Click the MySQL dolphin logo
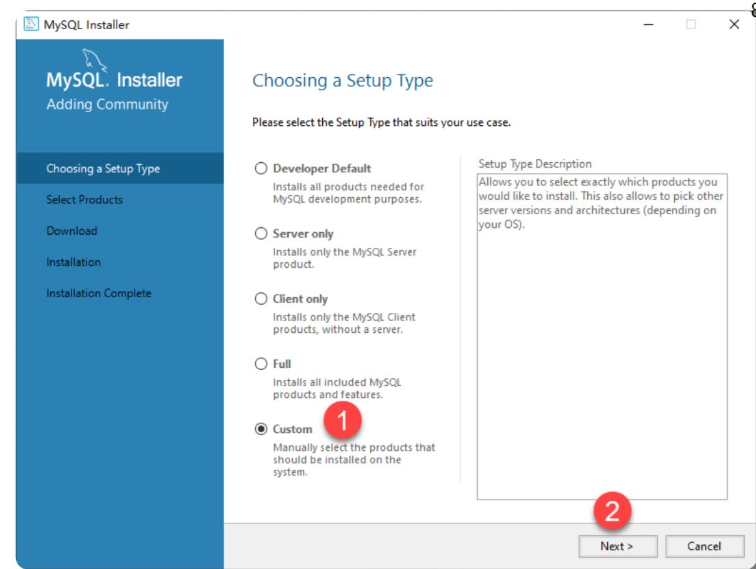Viewport: 756px width, 569px height. pos(94,60)
